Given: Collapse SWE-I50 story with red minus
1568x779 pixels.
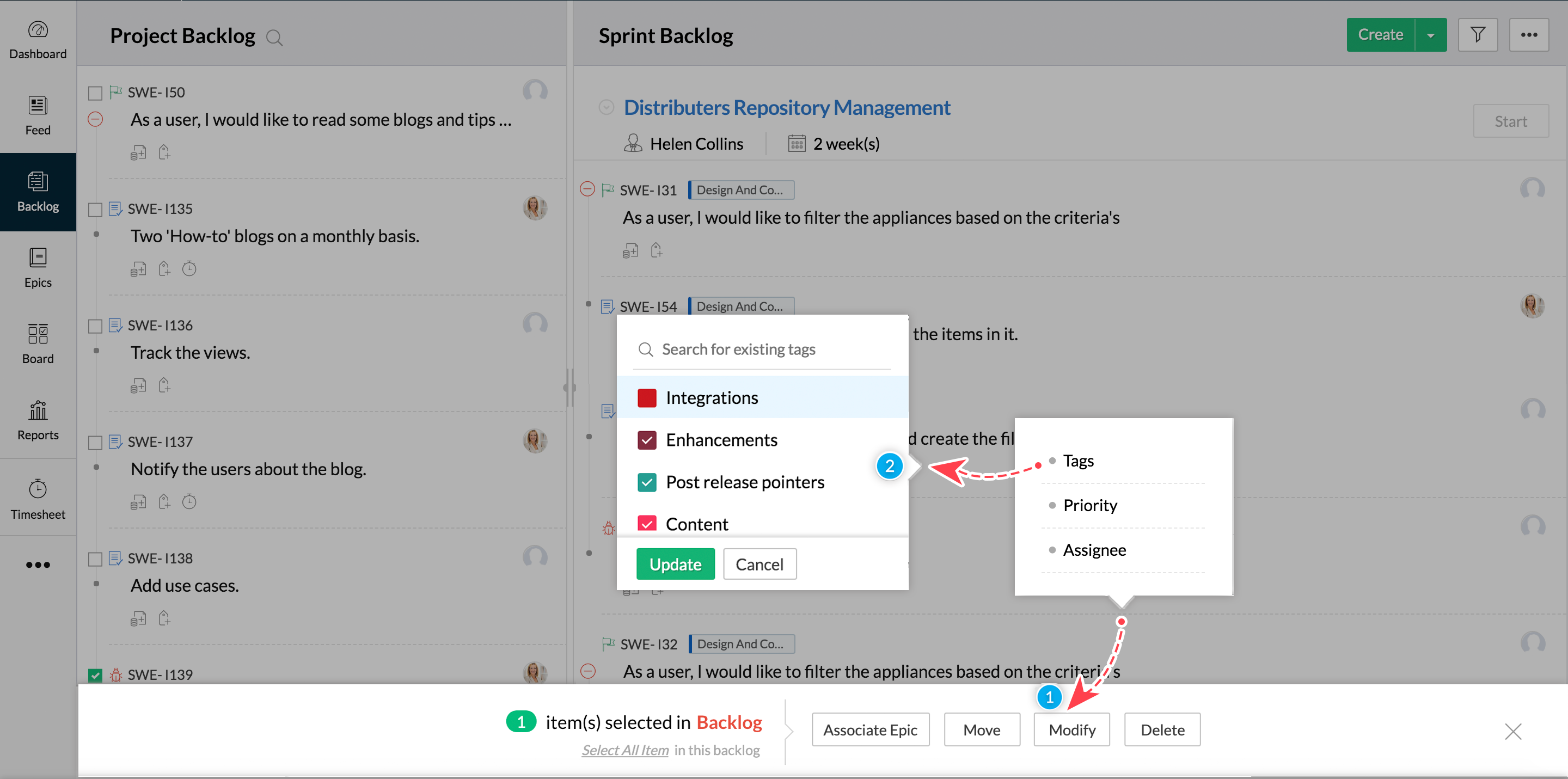Looking at the screenshot, I should [95, 119].
